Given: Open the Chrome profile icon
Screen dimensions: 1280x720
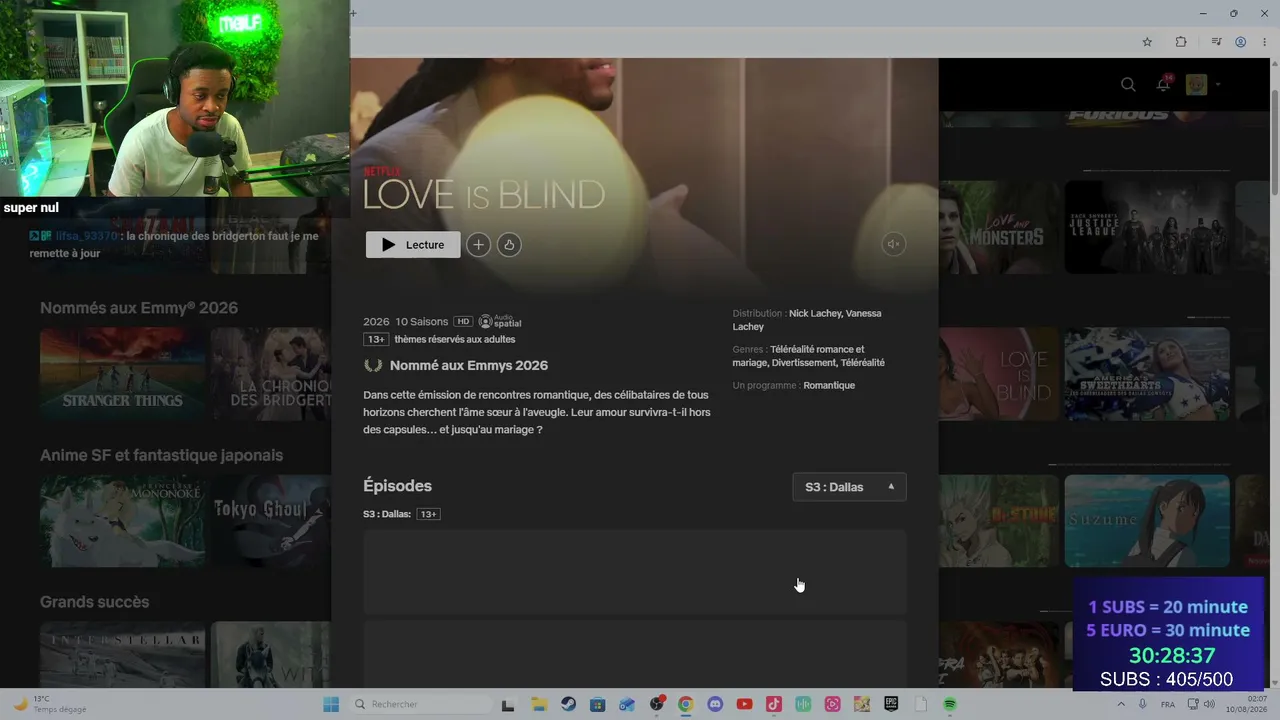Looking at the screenshot, I should coord(1240,42).
